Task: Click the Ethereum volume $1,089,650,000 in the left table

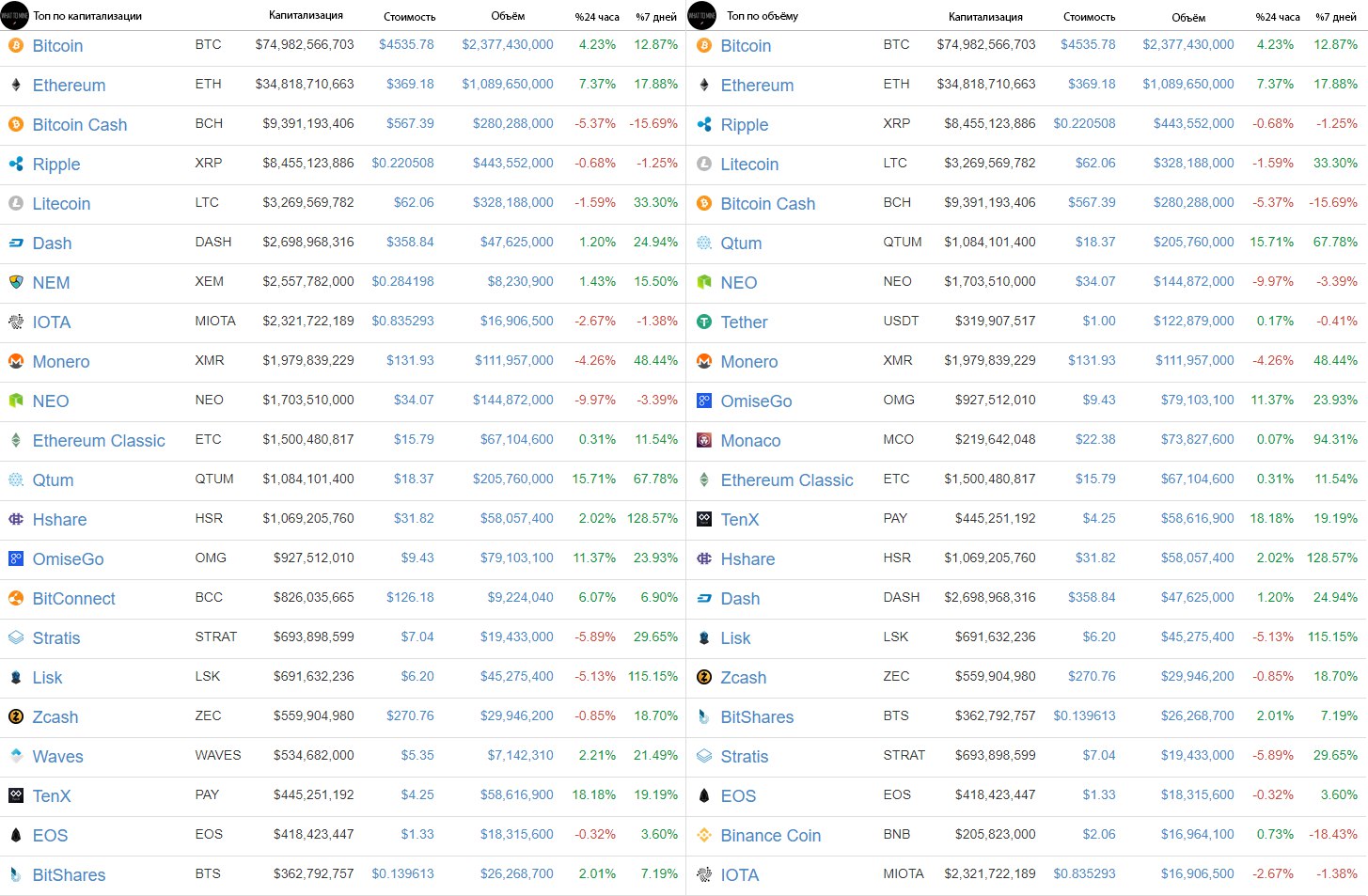Action: (508, 84)
